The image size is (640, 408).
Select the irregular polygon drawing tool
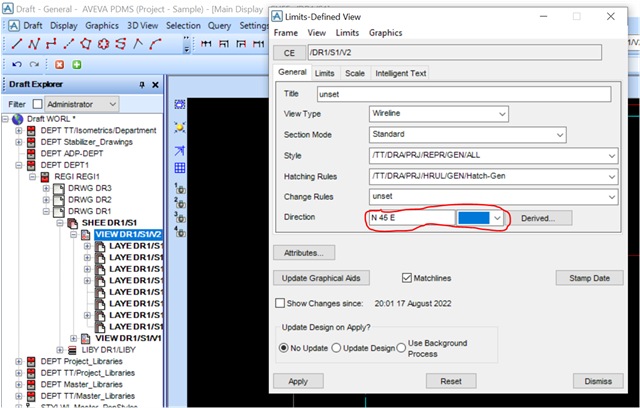click(86, 44)
